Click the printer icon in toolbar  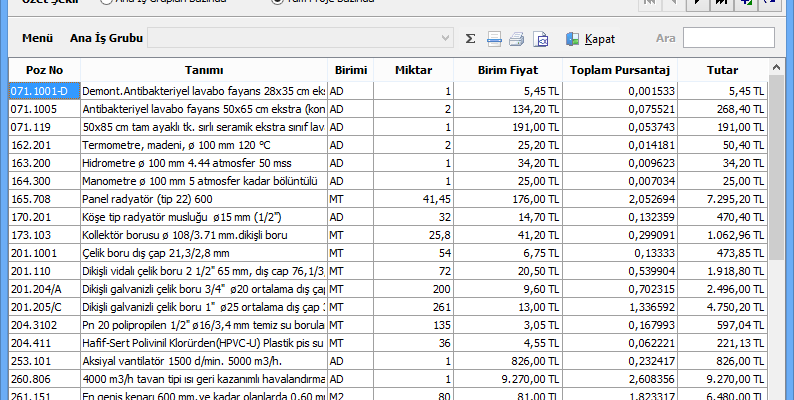tap(517, 39)
